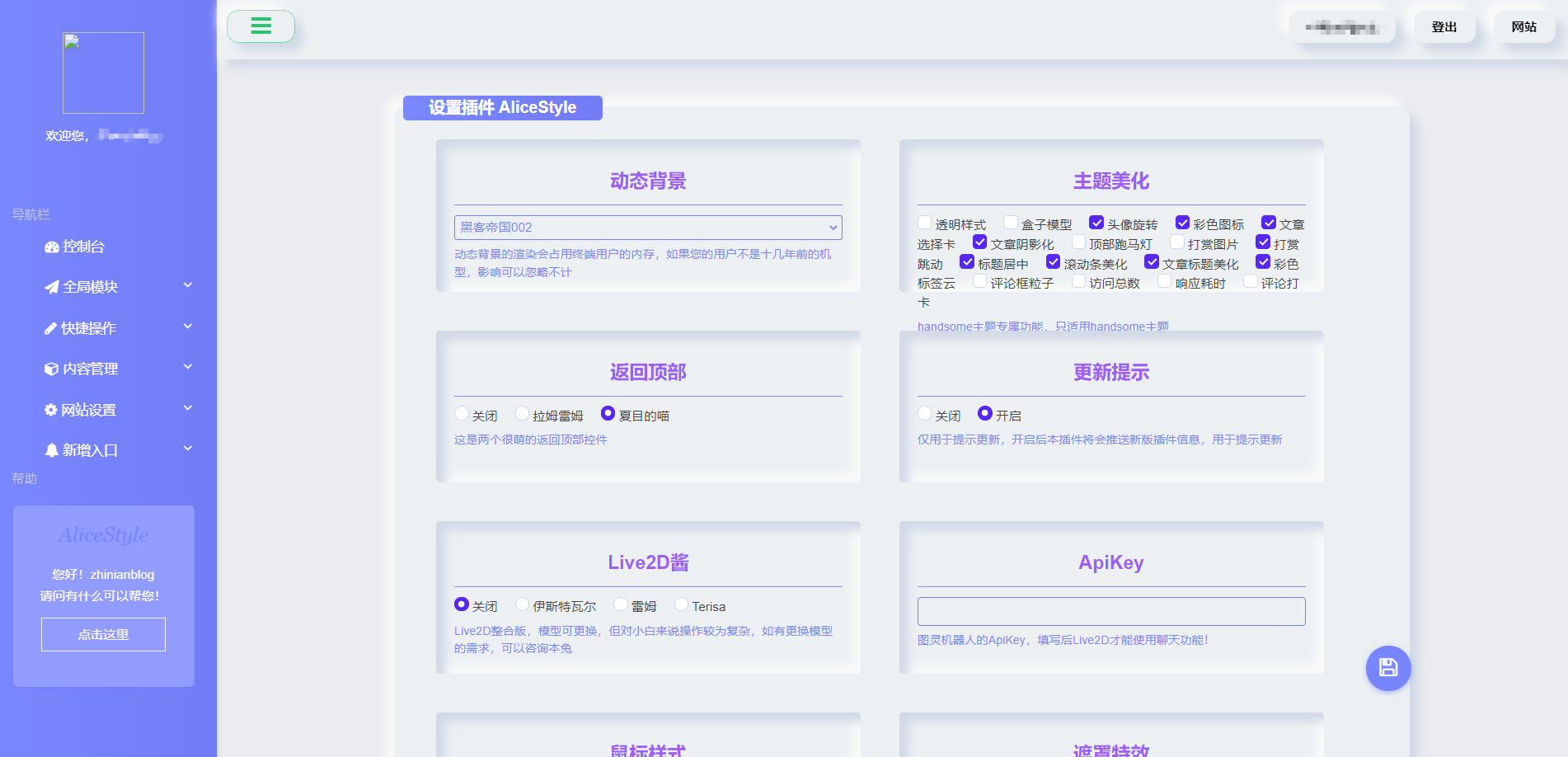Enable the 打赏图片 checkbox
Viewport: 1568px width, 757px height.
[1176, 242]
